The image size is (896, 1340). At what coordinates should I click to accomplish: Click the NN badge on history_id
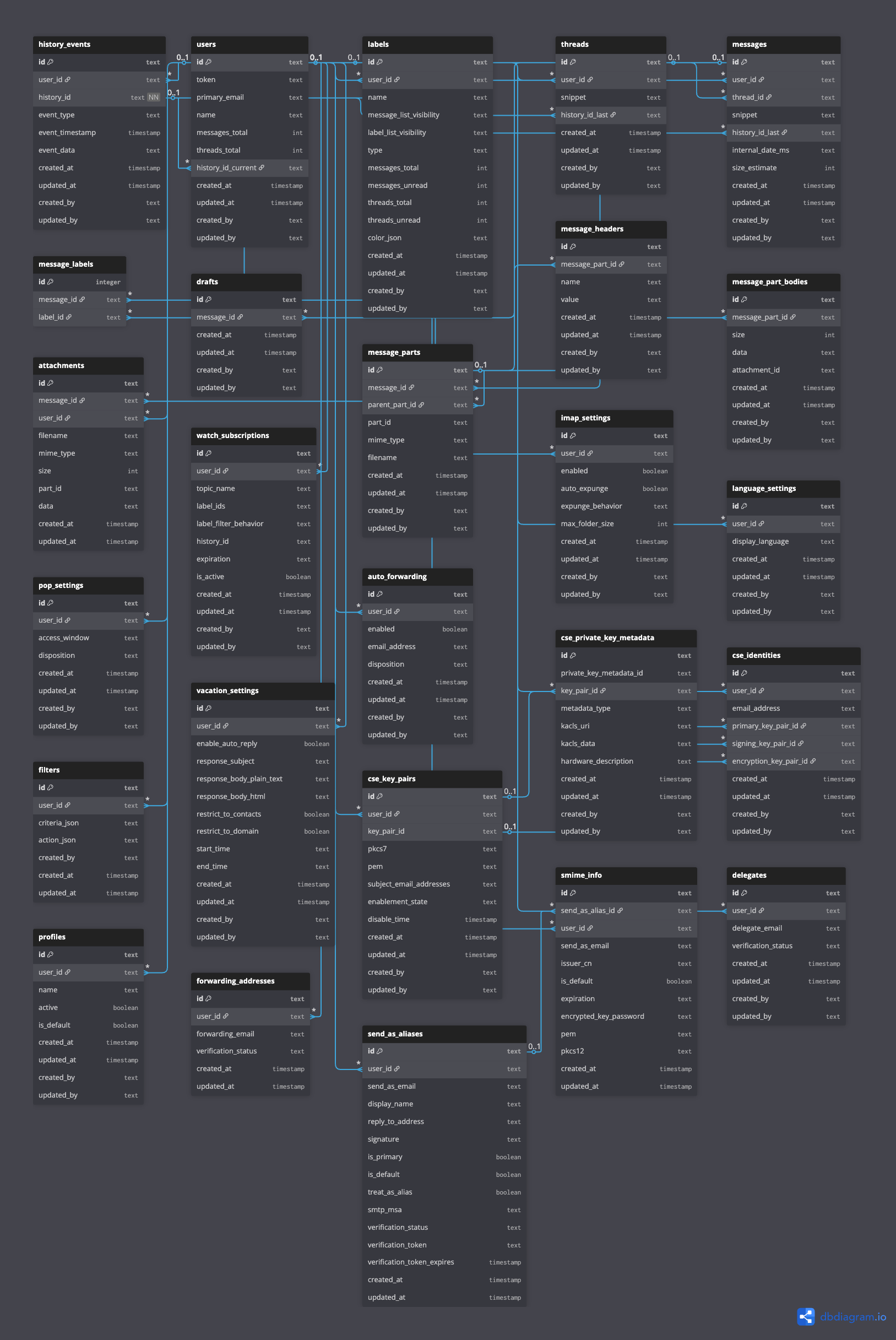click(154, 97)
